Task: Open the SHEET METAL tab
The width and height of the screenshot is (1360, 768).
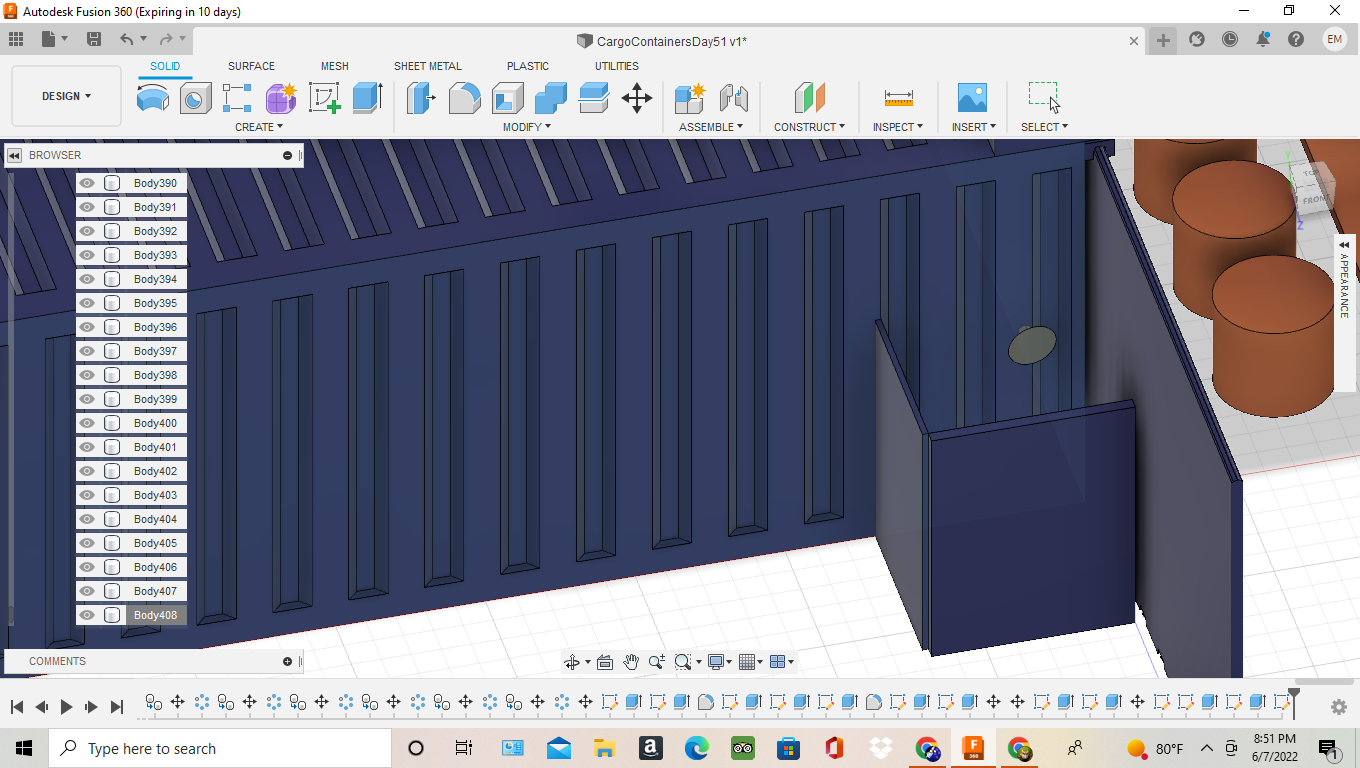Action: click(x=427, y=66)
